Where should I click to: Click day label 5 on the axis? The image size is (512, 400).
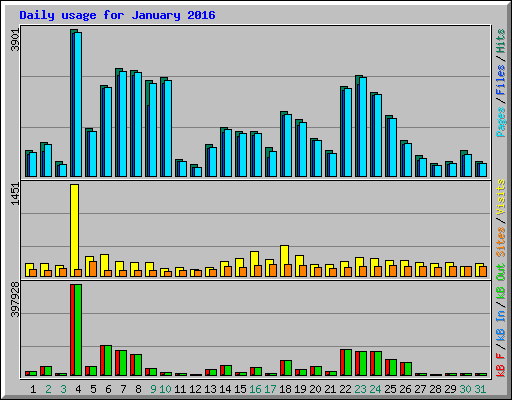pos(93,389)
